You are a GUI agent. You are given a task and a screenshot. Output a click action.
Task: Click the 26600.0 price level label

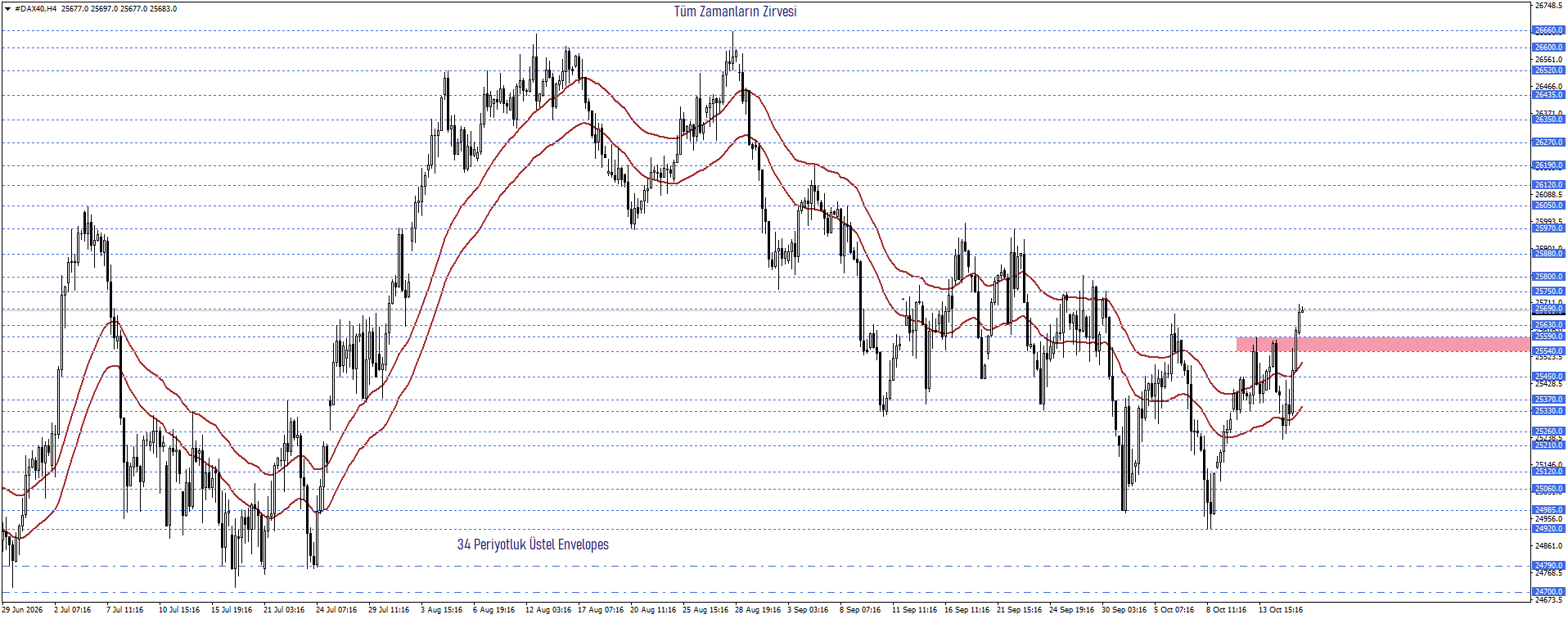(x=1548, y=47)
